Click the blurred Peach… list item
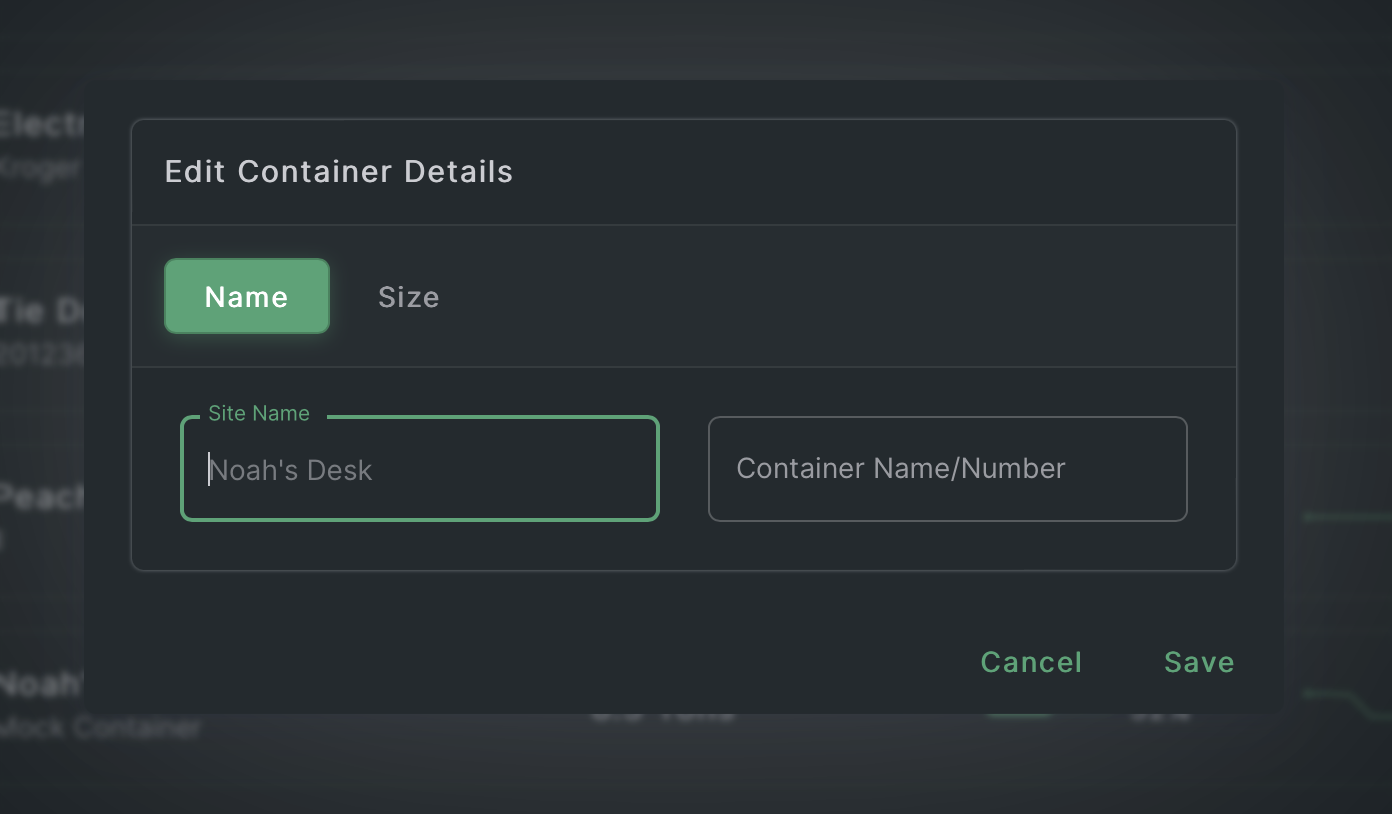 tap(40, 496)
